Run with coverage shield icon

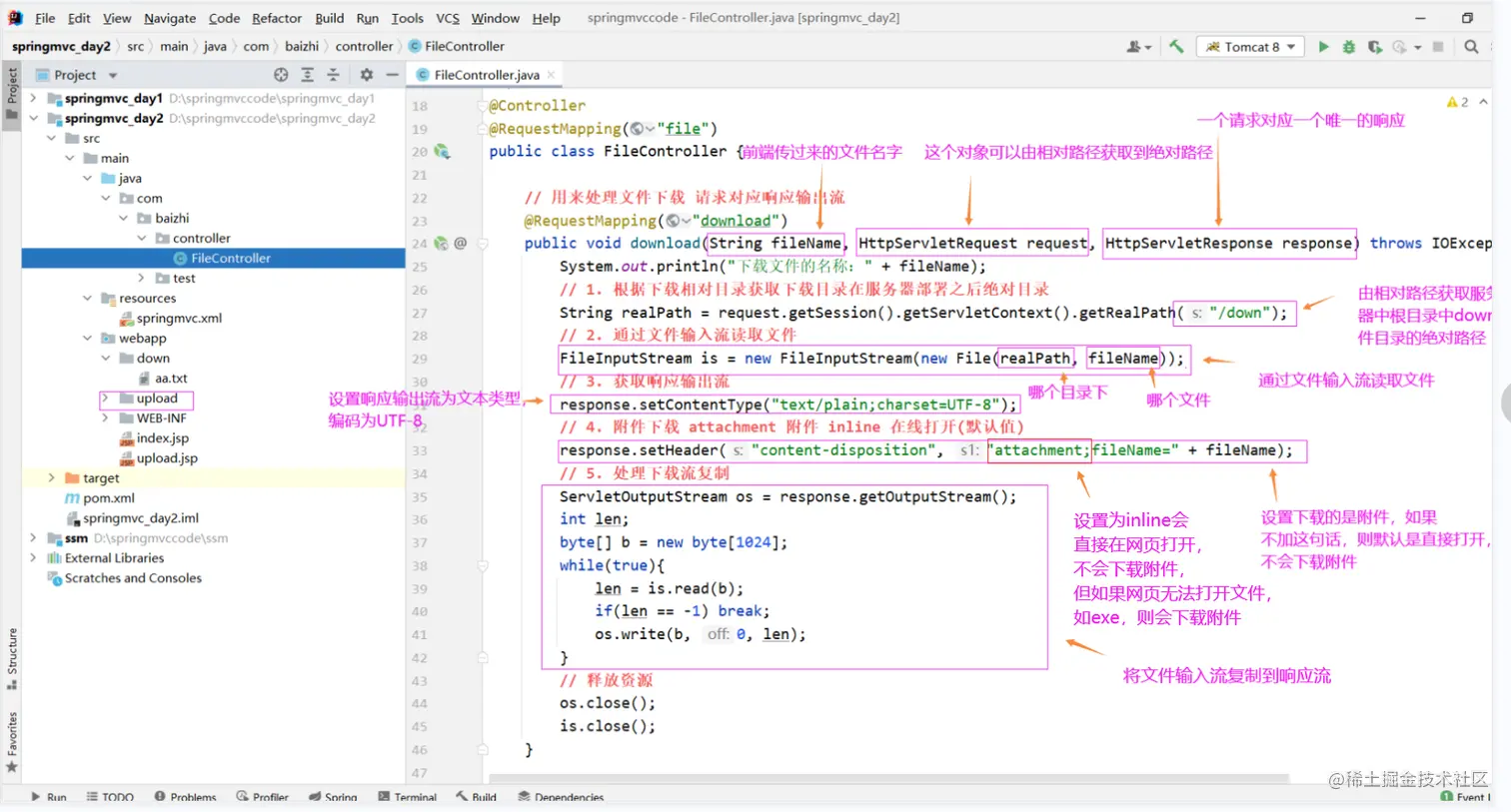tap(1374, 47)
